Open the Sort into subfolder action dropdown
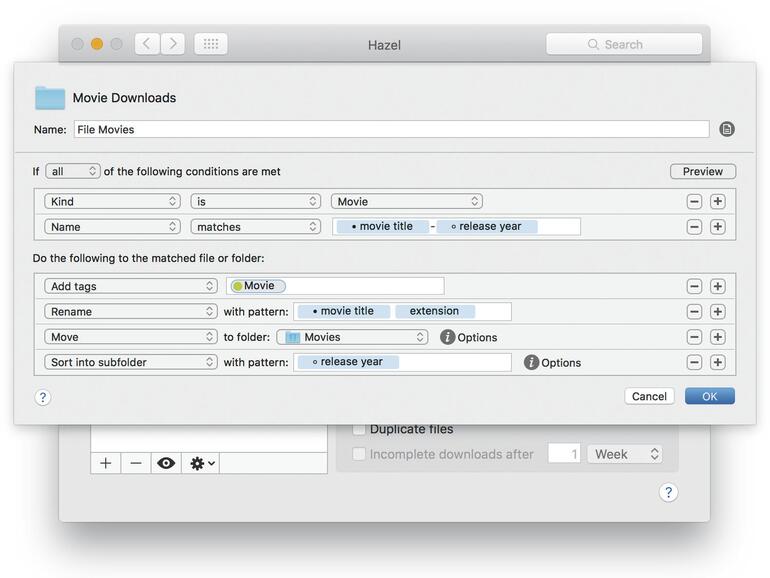770x578 pixels. [131, 362]
